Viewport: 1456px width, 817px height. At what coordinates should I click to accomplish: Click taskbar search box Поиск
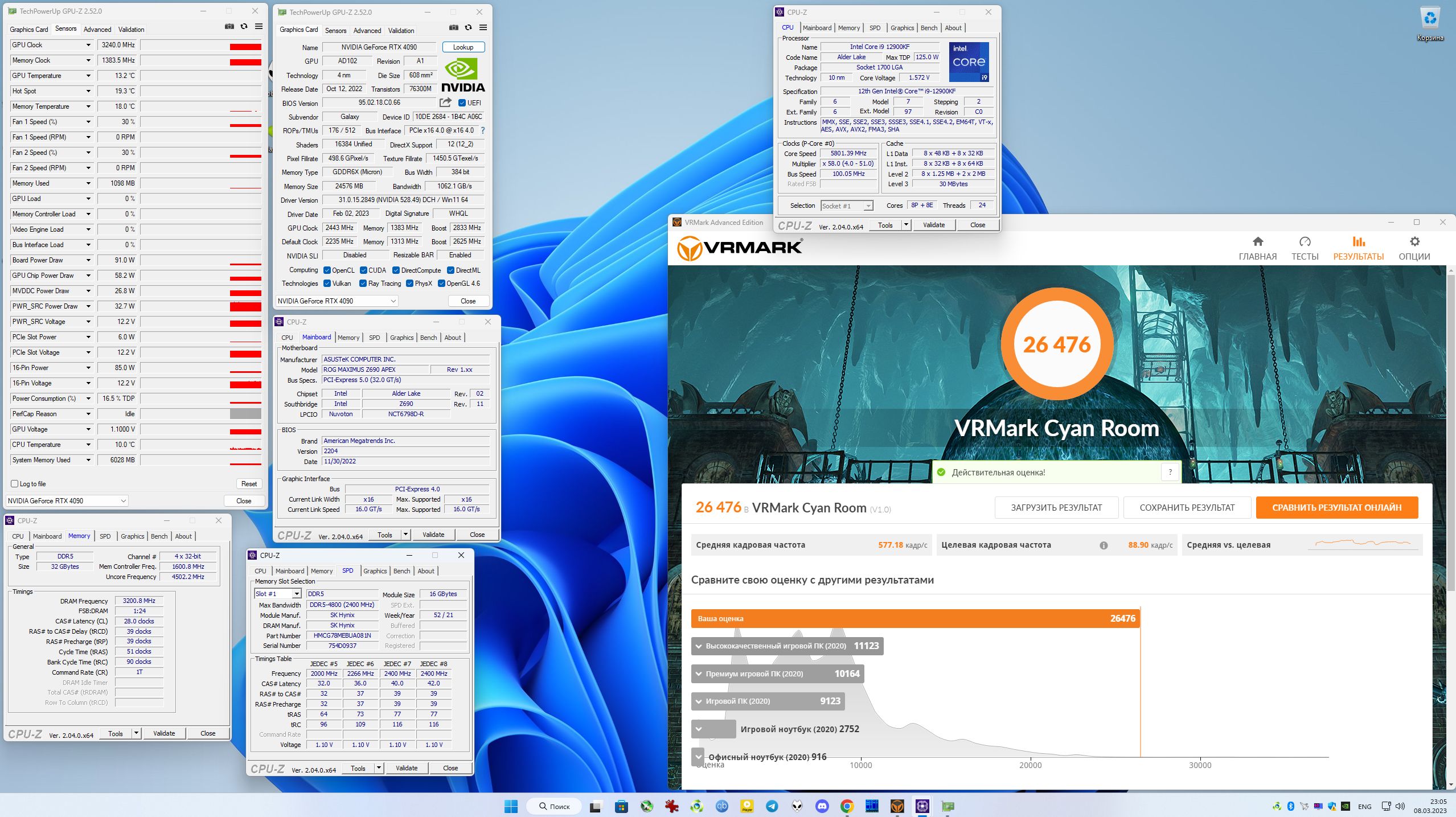[x=555, y=806]
